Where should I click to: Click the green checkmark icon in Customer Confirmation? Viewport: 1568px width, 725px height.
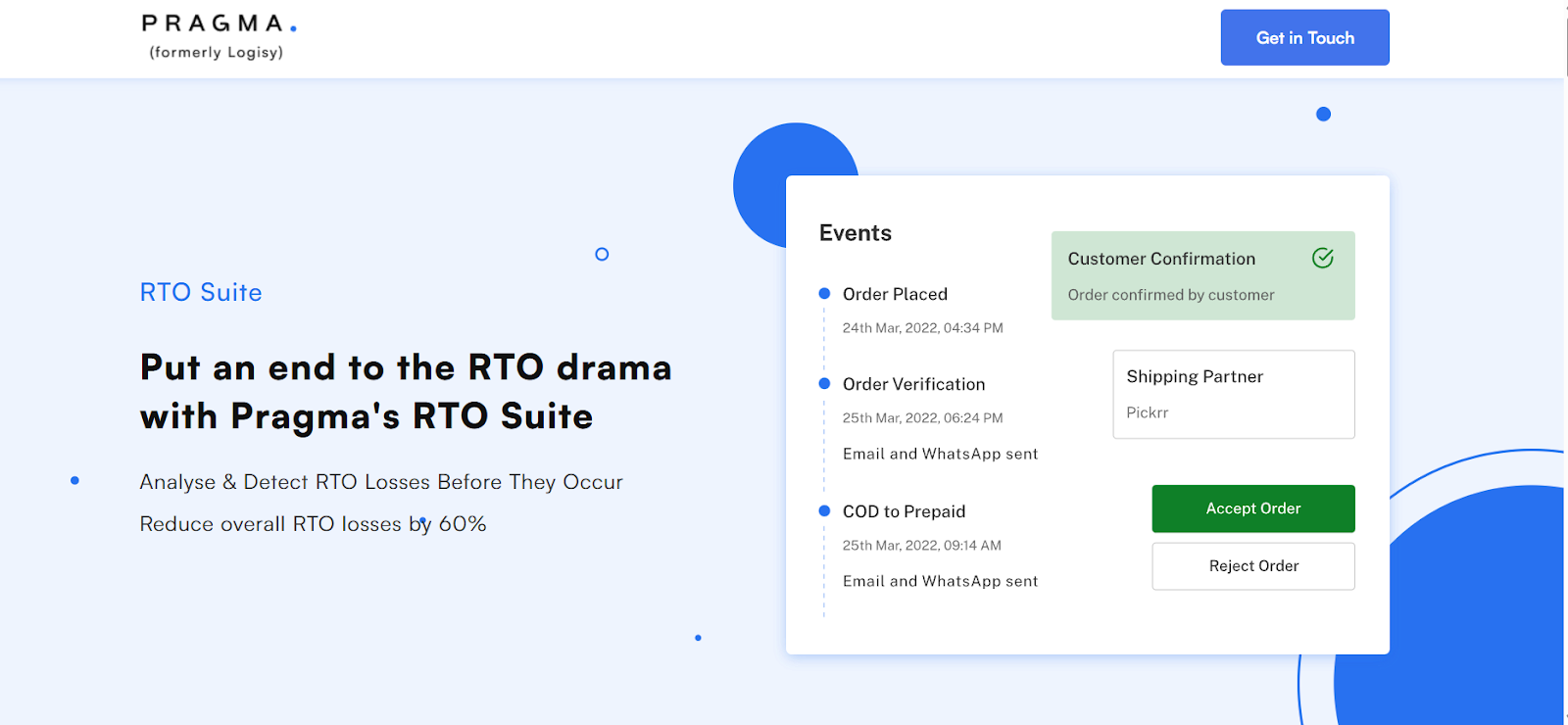coord(1323,258)
